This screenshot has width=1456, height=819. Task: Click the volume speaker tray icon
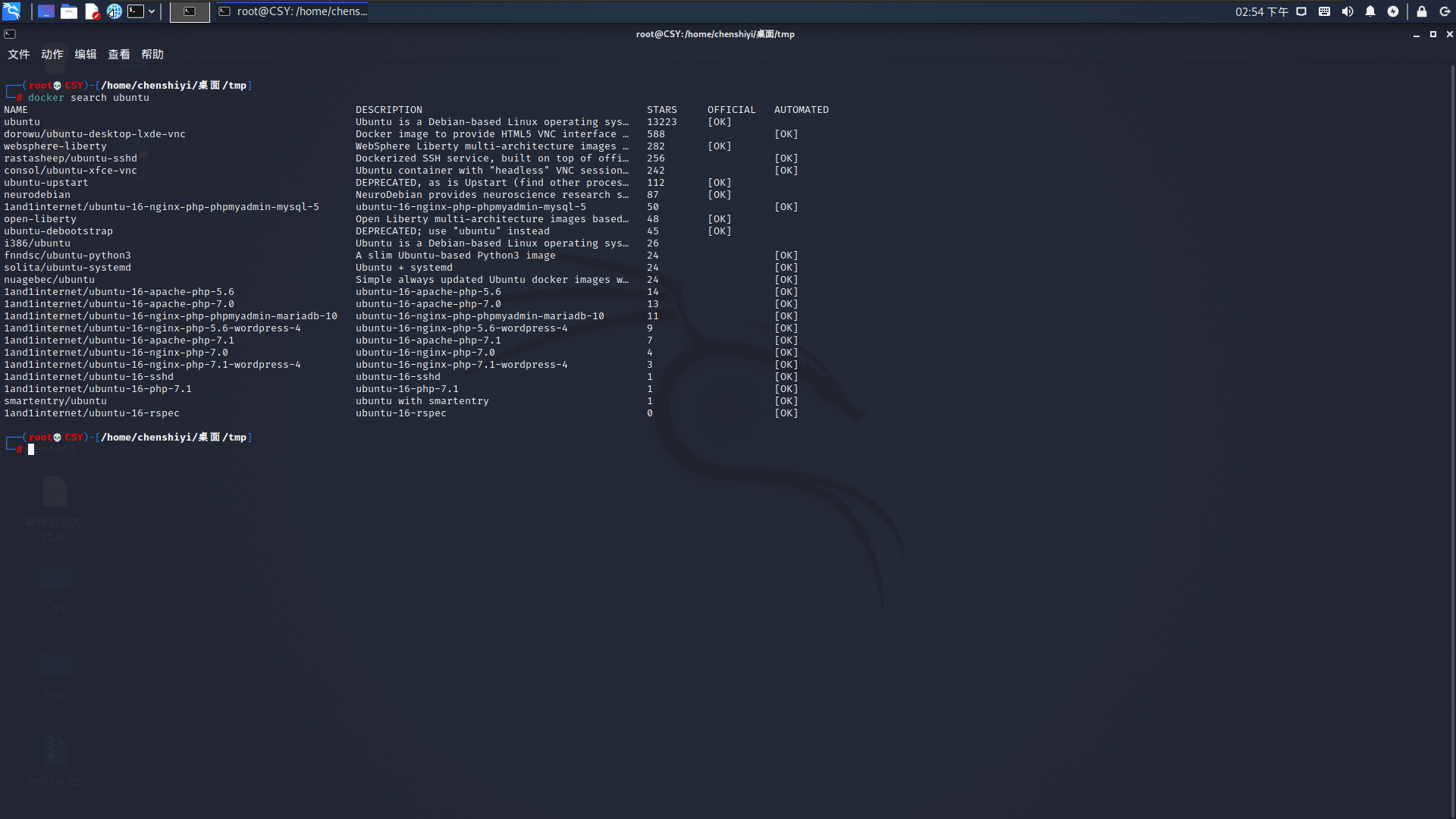point(1348,11)
